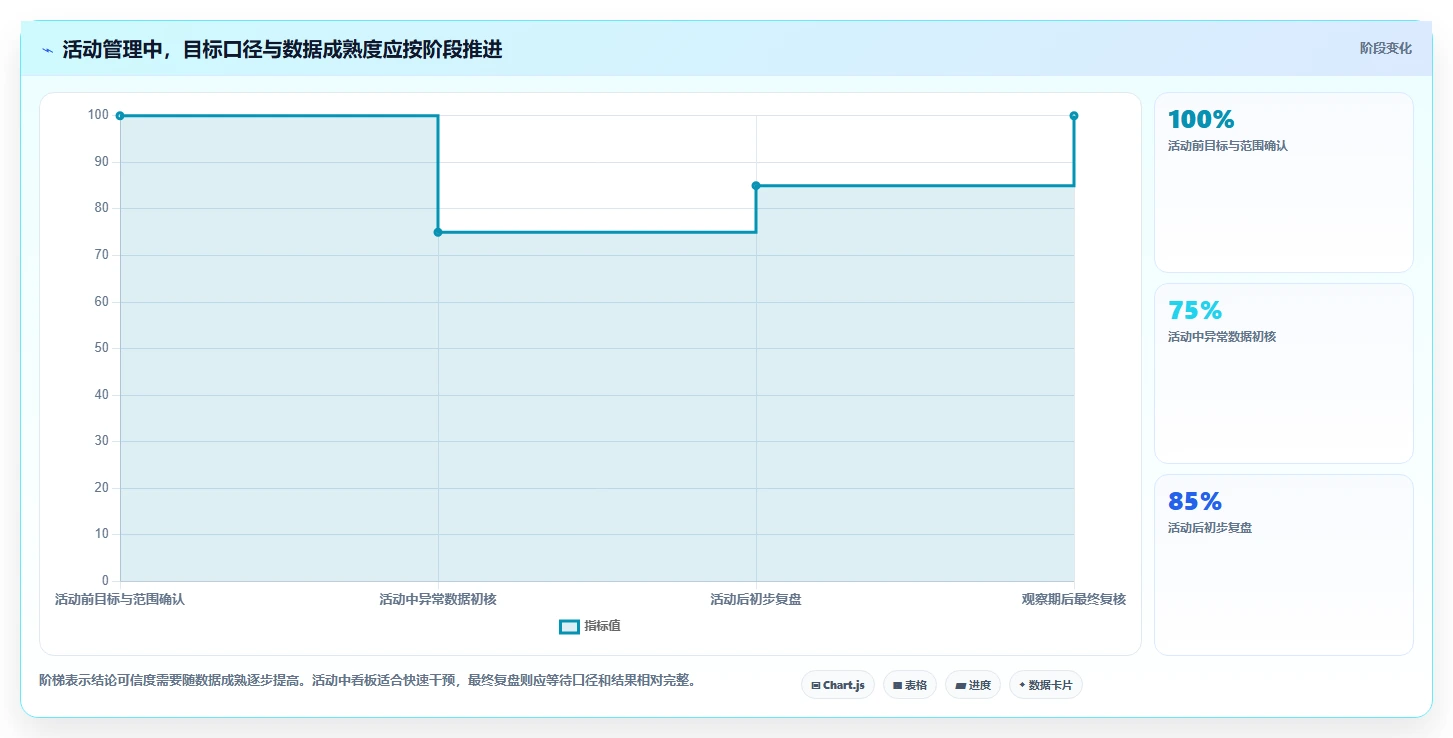Open the 85% 活动后初步复盘 card
The height and width of the screenshot is (738, 1453).
coord(1284,564)
